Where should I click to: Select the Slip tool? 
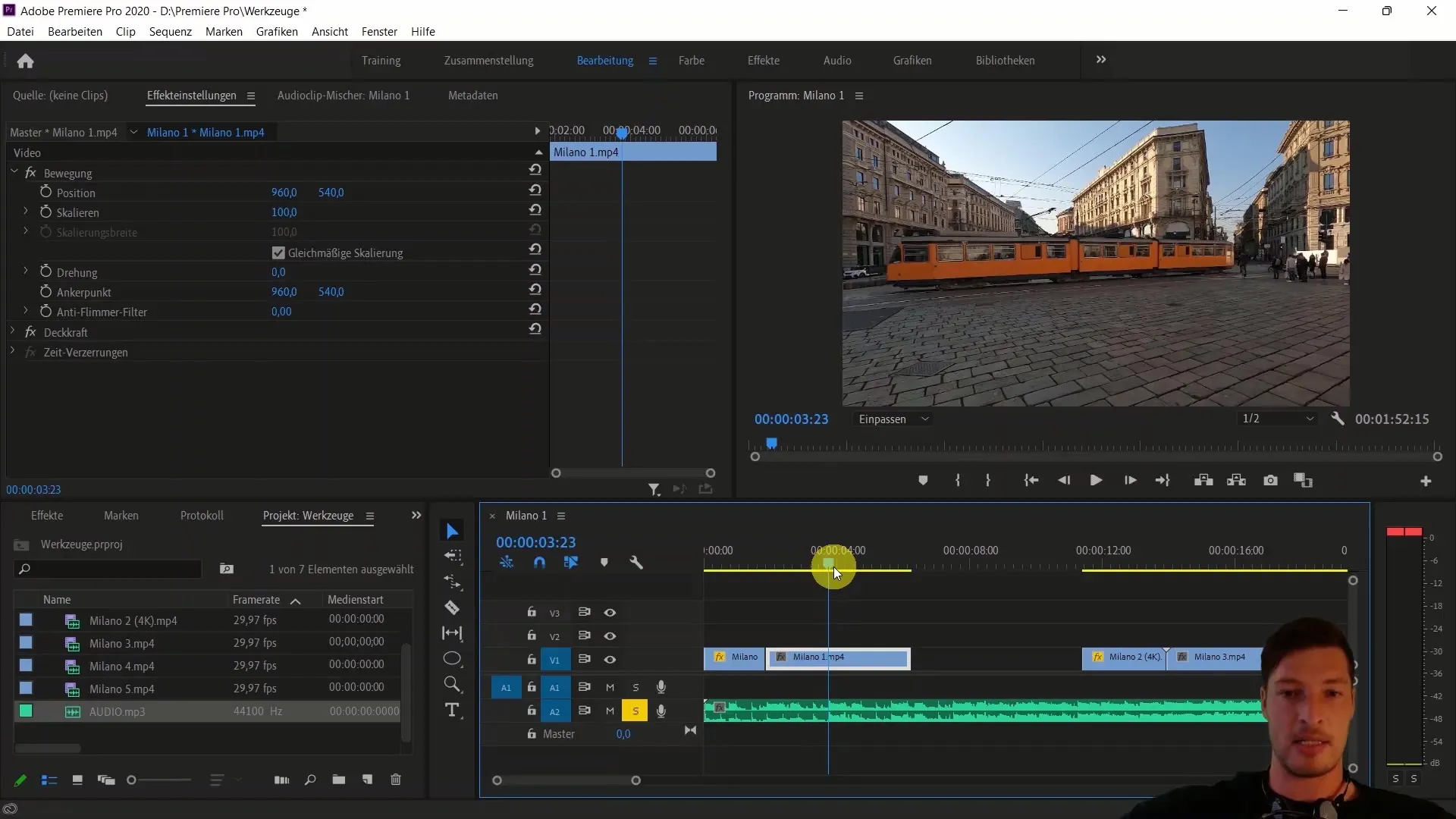(x=452, y=633)
